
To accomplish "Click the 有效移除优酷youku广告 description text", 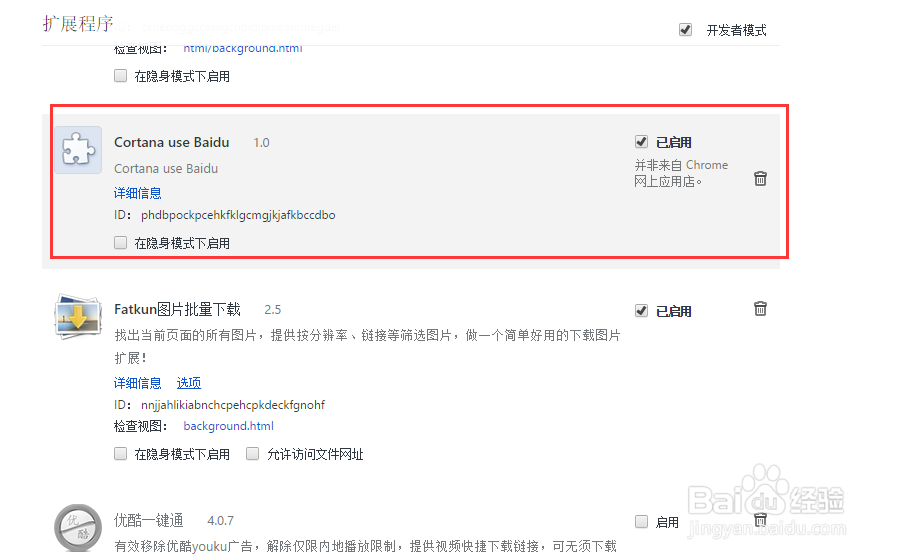I will [x=365, y=546].
